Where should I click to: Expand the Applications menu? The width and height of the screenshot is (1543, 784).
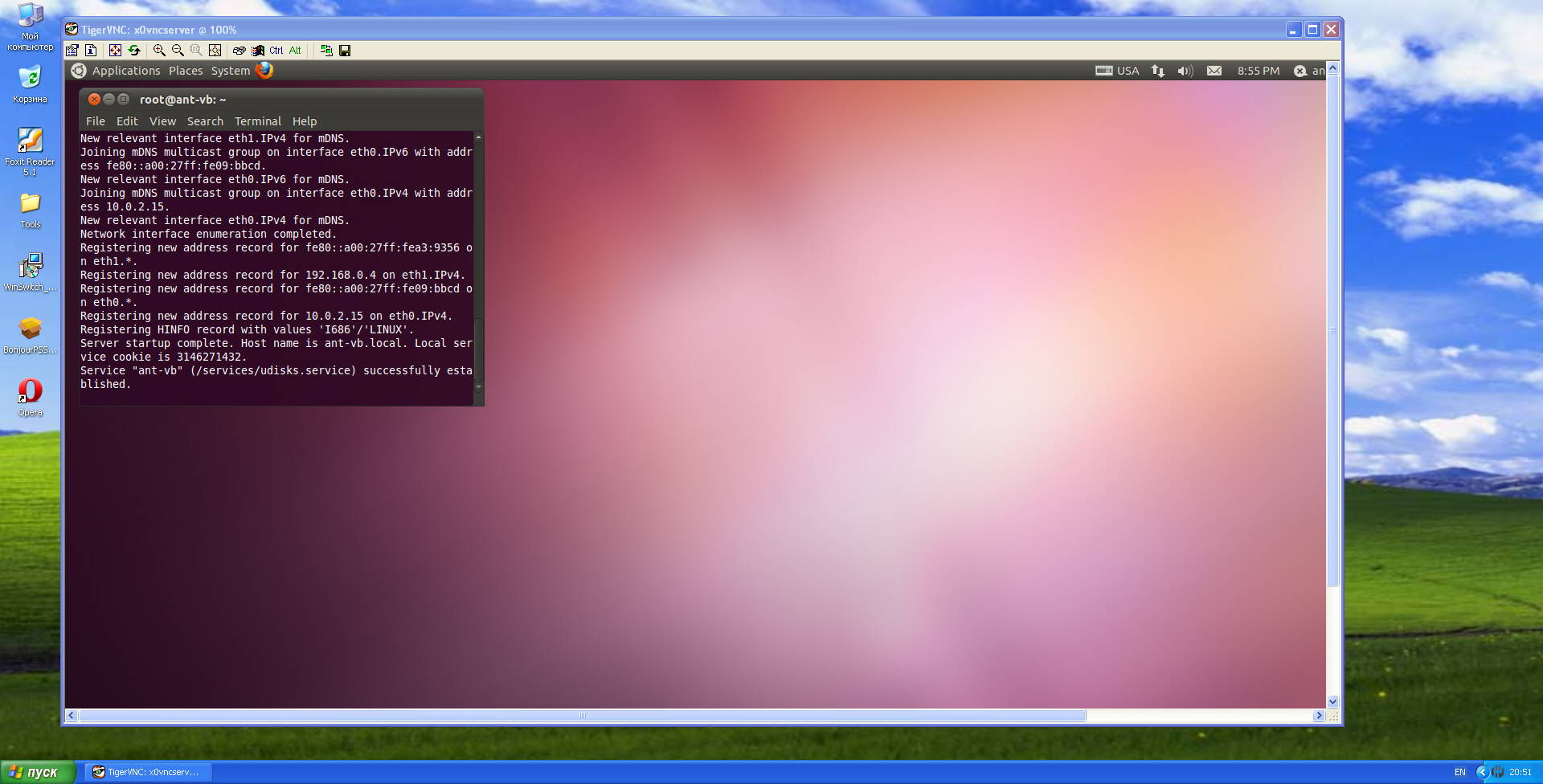(x=125, y=71)
